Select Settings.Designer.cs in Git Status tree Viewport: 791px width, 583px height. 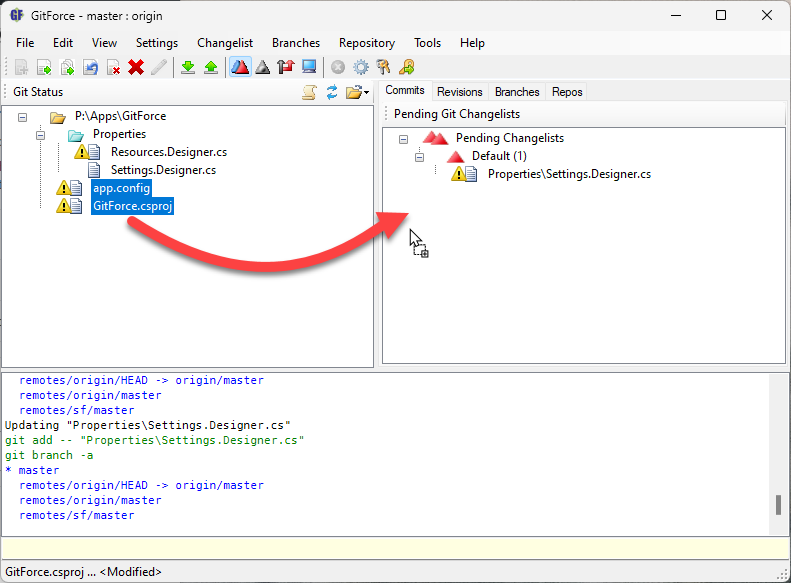(163, 170)
